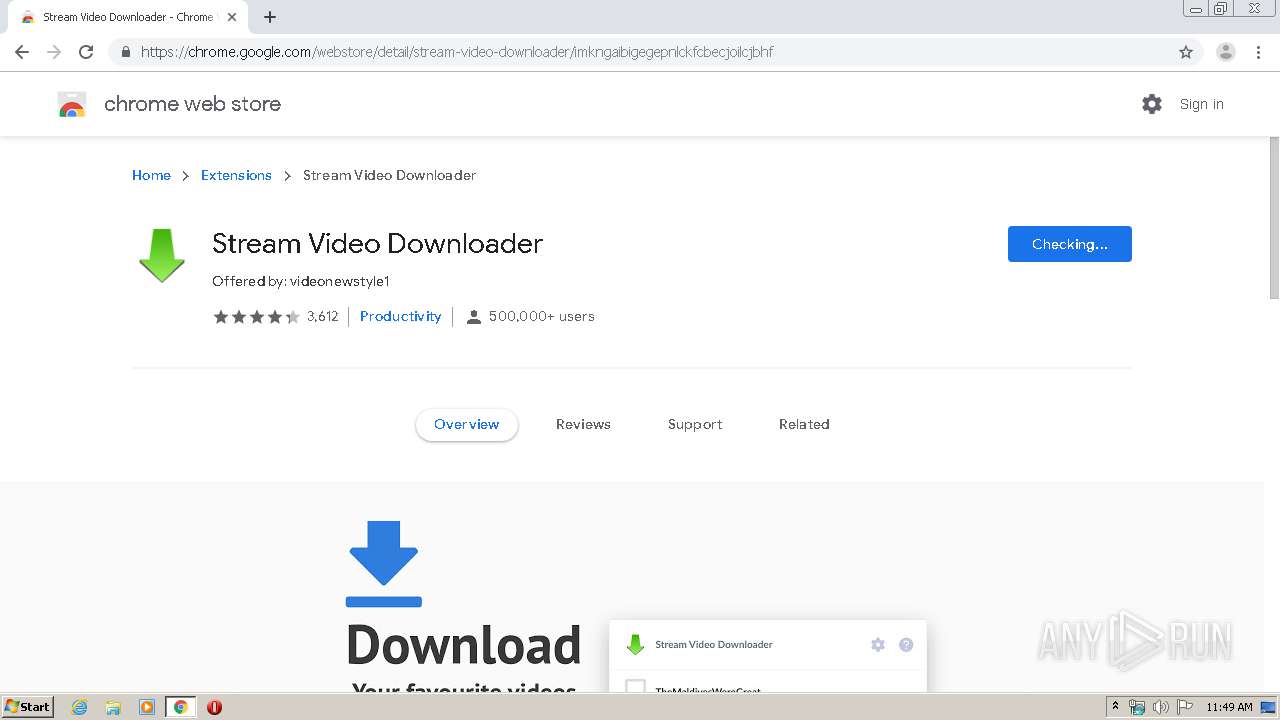Click the chrome web store title
1280x720 pixels.
pyautogui.click(x=192, y=104)
